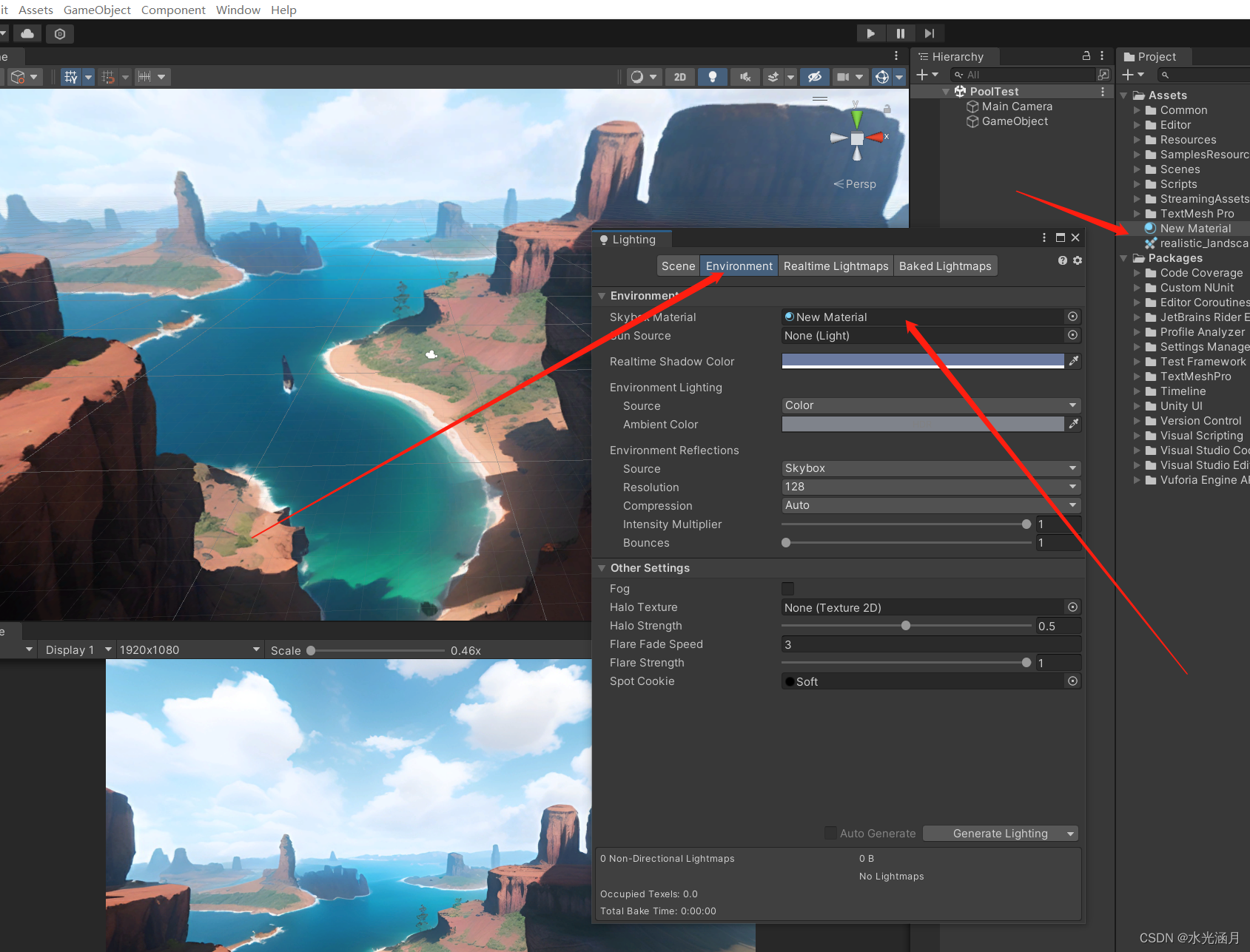
Task: Click Hierarchy add object plus button
Action: pos(927,75)
